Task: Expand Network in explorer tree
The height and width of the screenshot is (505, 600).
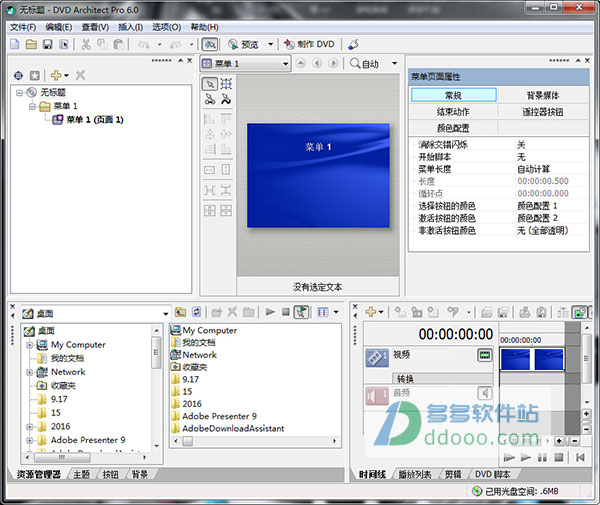Action: pyautogui.click(x=29, y=372)
